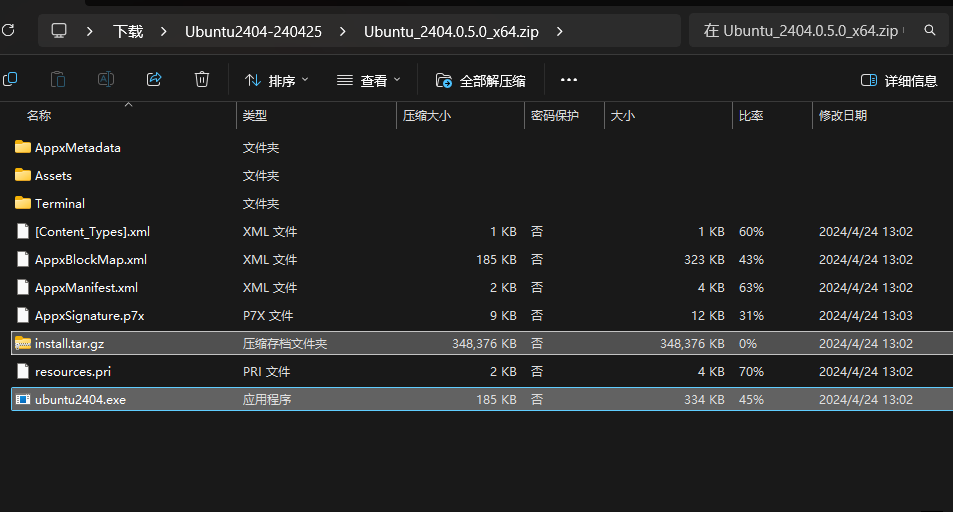
Task: Click the Terminal folder icon
Action: pyautogui.click(x=23, y=203)
